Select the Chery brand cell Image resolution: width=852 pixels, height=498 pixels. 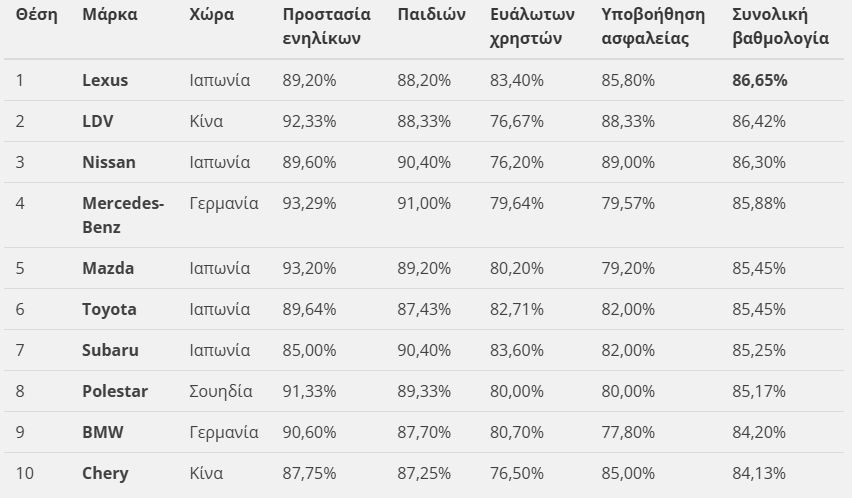(x=105, y=473)
